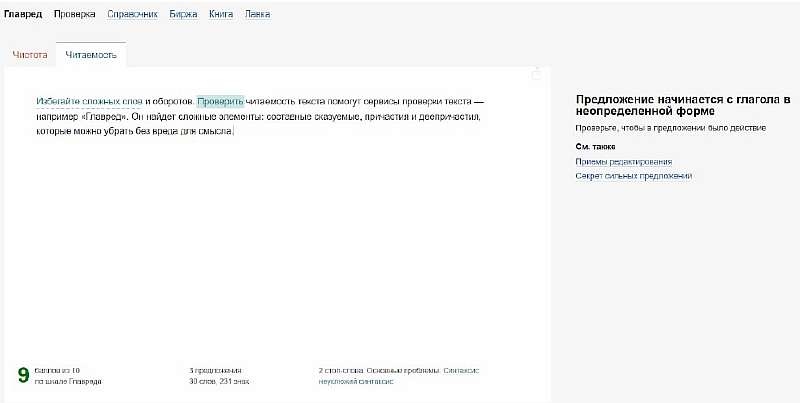Select the Читаемость tab
This screenshot has height=403, width=800.
tap(91, 55)
